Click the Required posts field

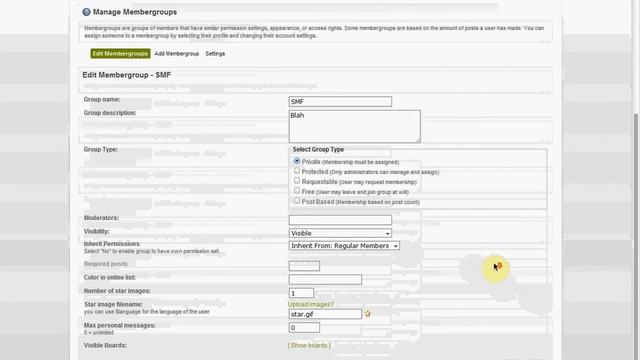click(304, 266)
